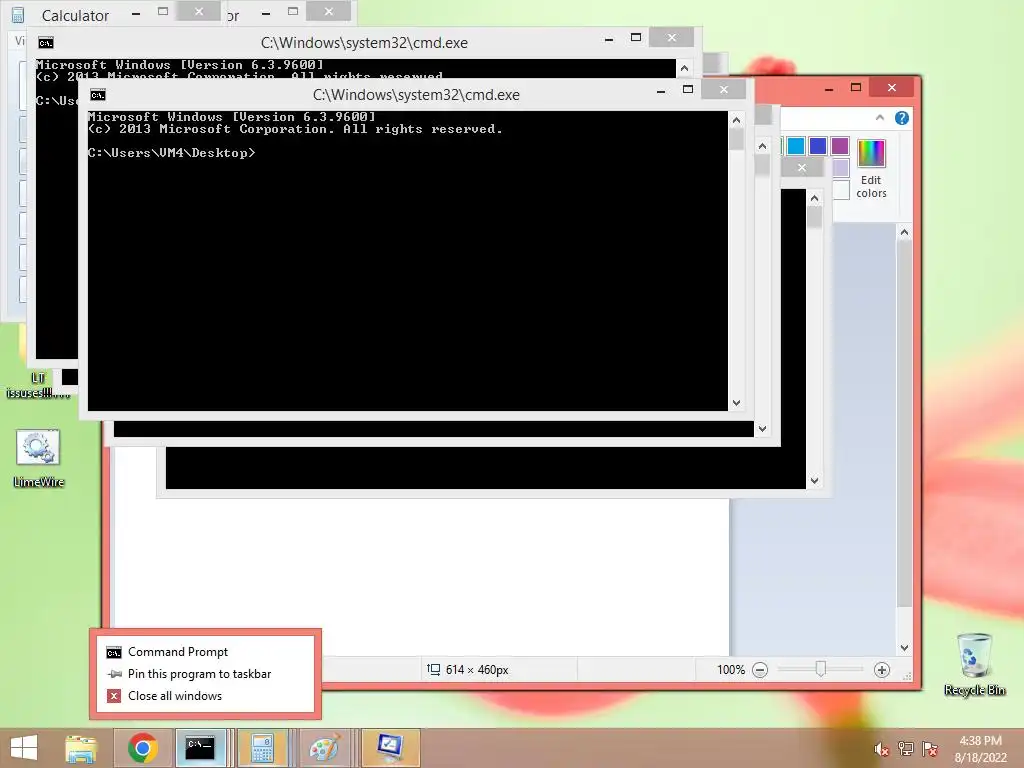Screen dimensions: 1024x768
Task: Click the 100% zoom level in Paint
Action: tap(731, 670)
